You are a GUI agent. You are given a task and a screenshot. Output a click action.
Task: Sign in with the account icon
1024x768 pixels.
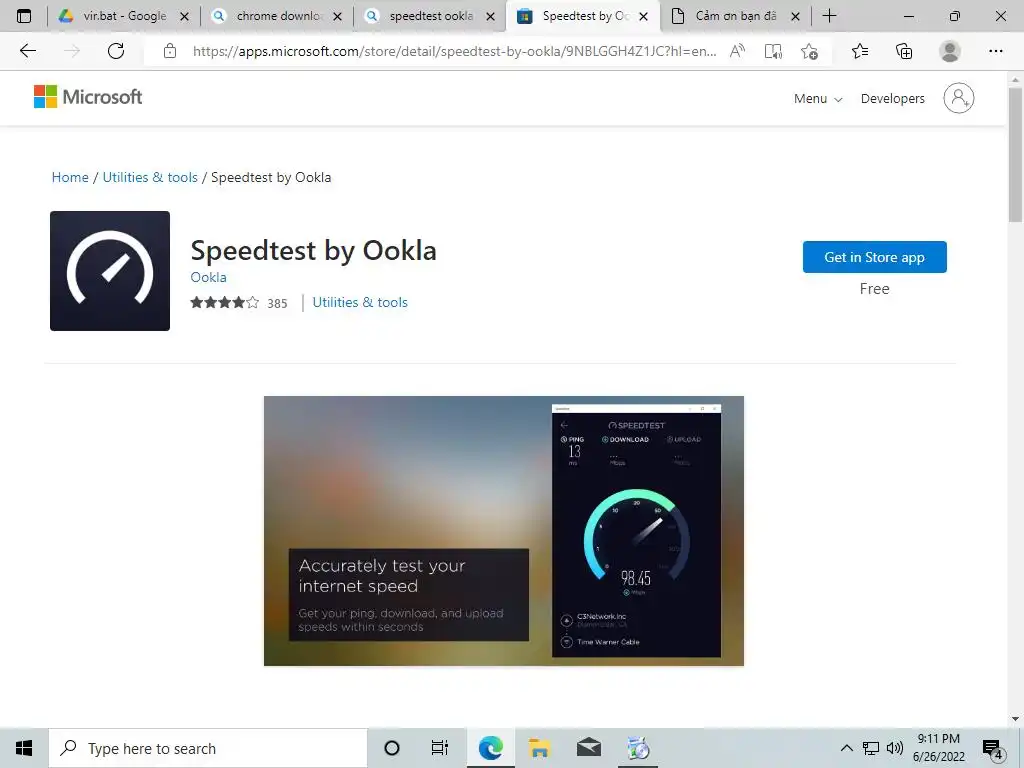958,99
